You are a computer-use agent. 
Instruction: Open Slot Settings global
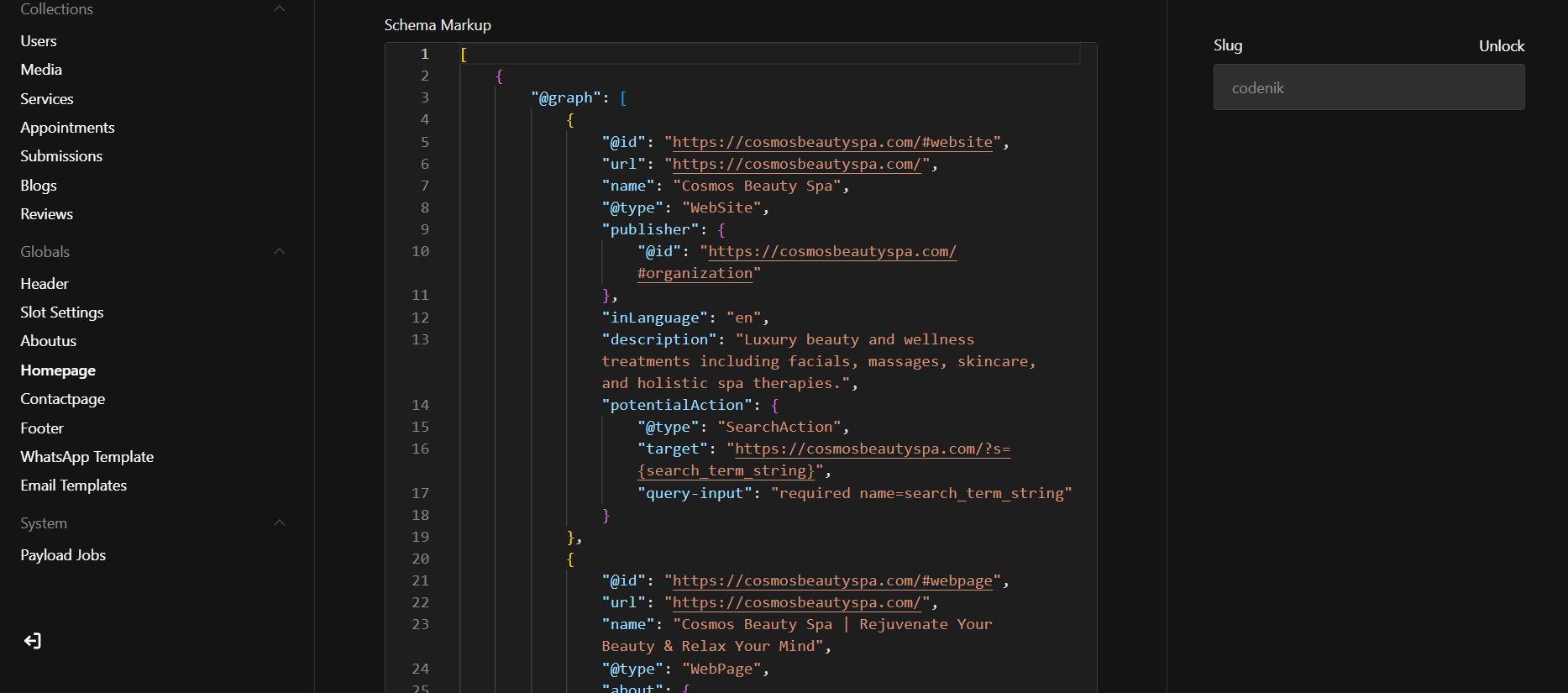pyautogui.click(x=62, y=312)
